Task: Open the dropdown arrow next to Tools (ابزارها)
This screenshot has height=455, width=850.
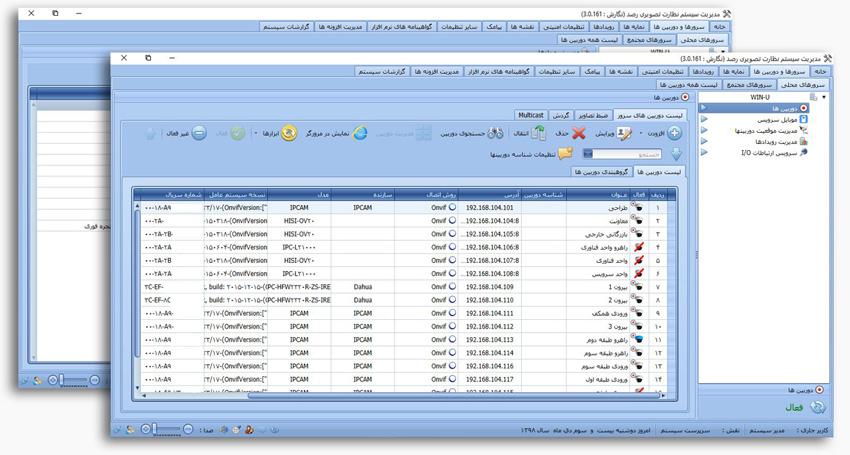Action: tap(255, 133)
